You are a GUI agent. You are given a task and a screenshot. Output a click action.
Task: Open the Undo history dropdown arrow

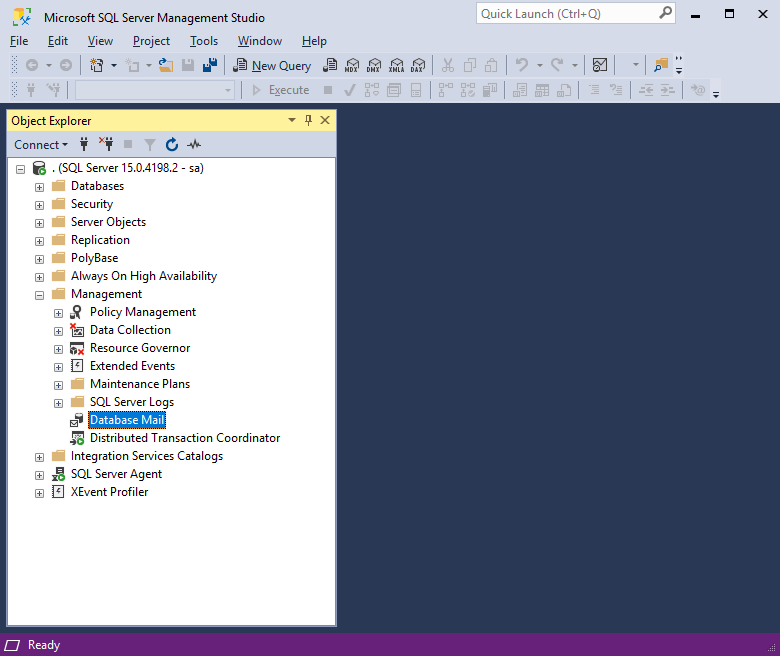click(540, 65)
